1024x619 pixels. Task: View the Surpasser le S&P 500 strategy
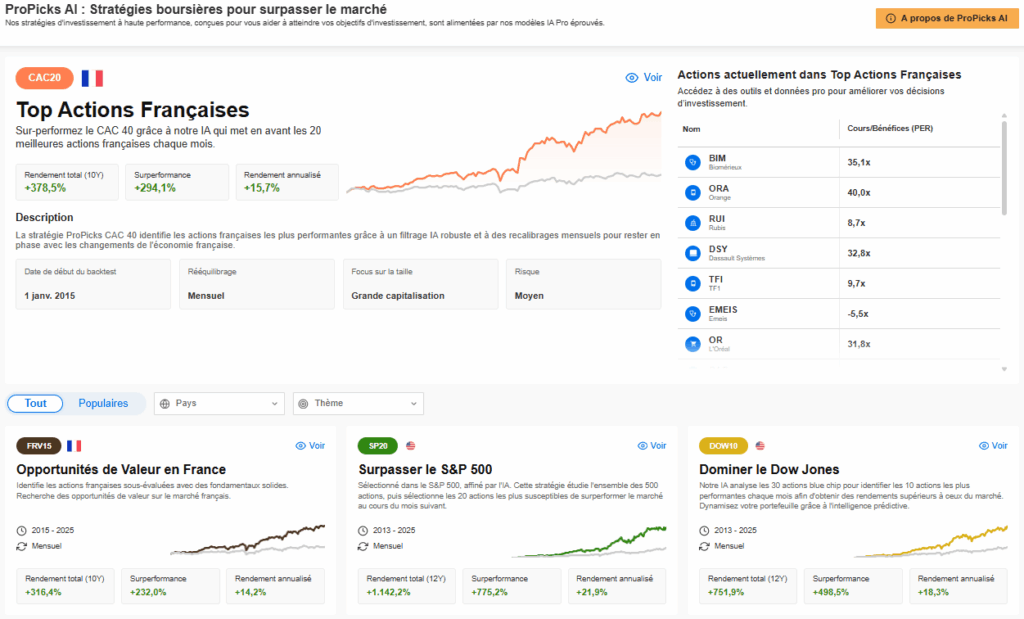652,446
